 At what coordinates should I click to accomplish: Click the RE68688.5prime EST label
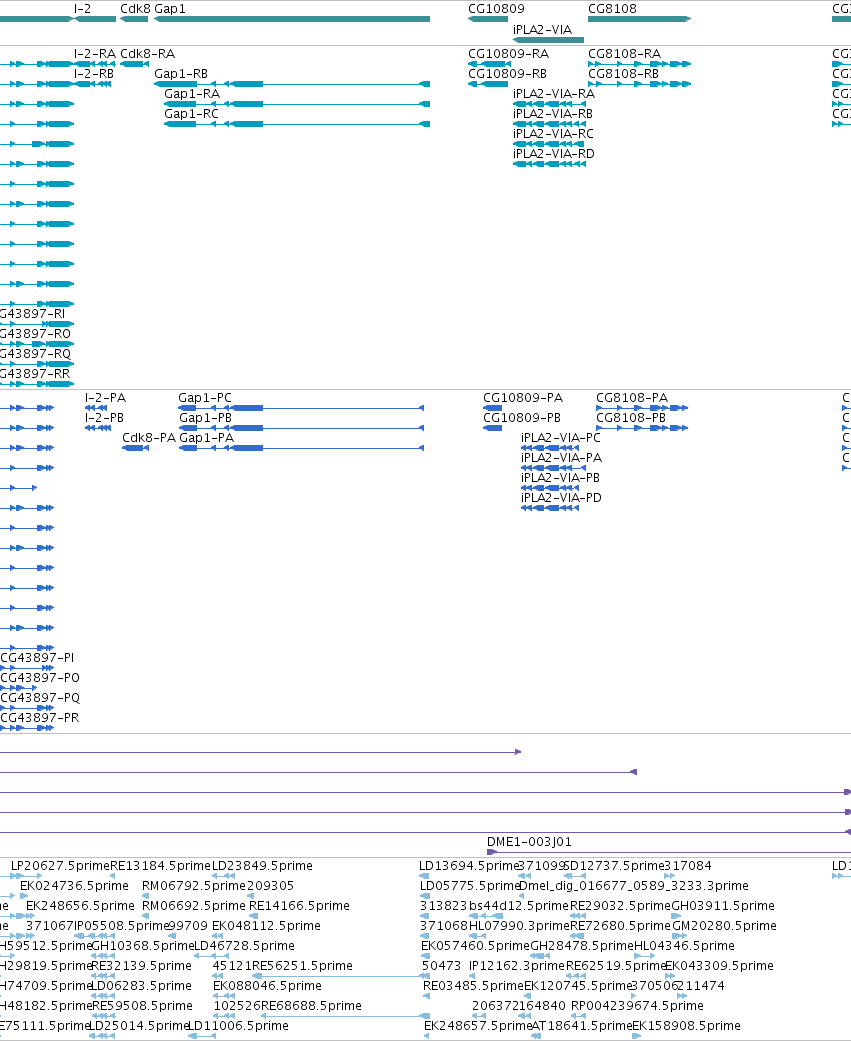(x=311, y=1005)
